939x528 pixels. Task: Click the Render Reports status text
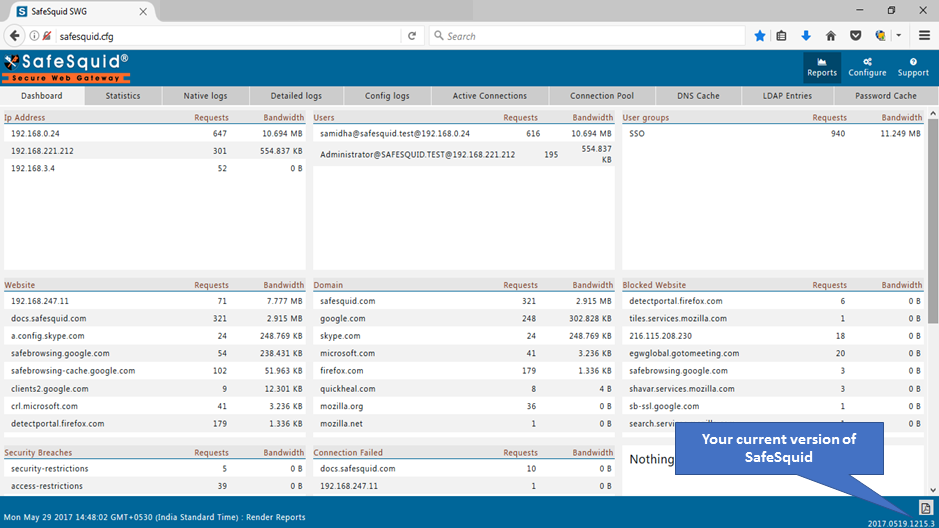275,517
